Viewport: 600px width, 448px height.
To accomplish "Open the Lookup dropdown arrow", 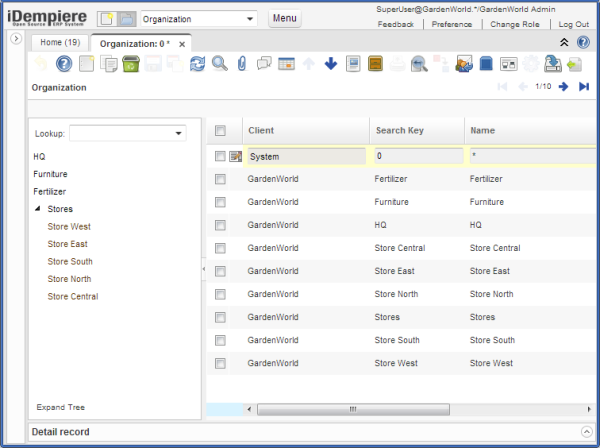I will point(178,134).
